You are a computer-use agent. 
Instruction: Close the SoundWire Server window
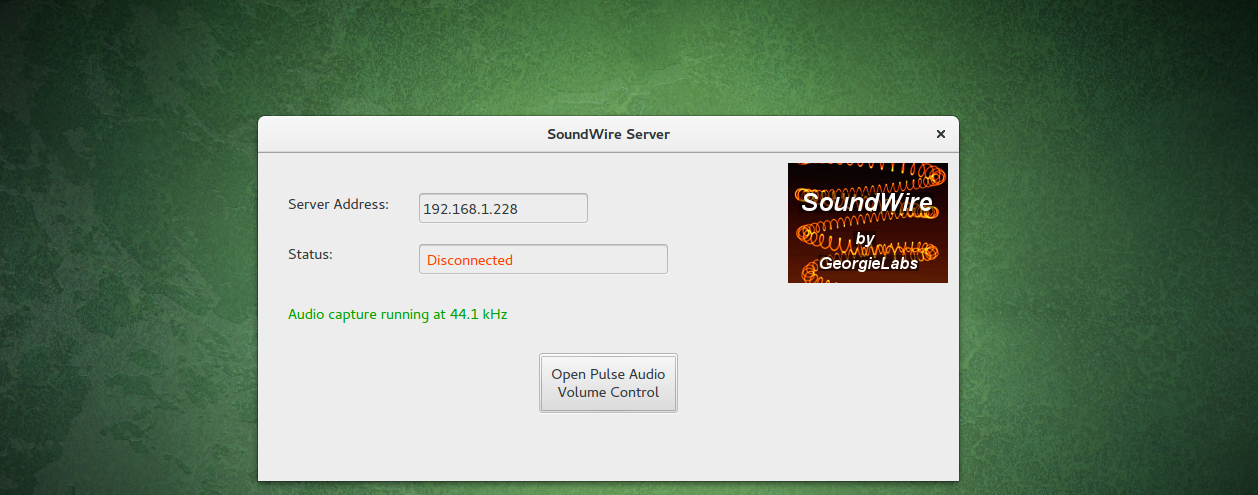pyautogui.click(x=940, y=134)
